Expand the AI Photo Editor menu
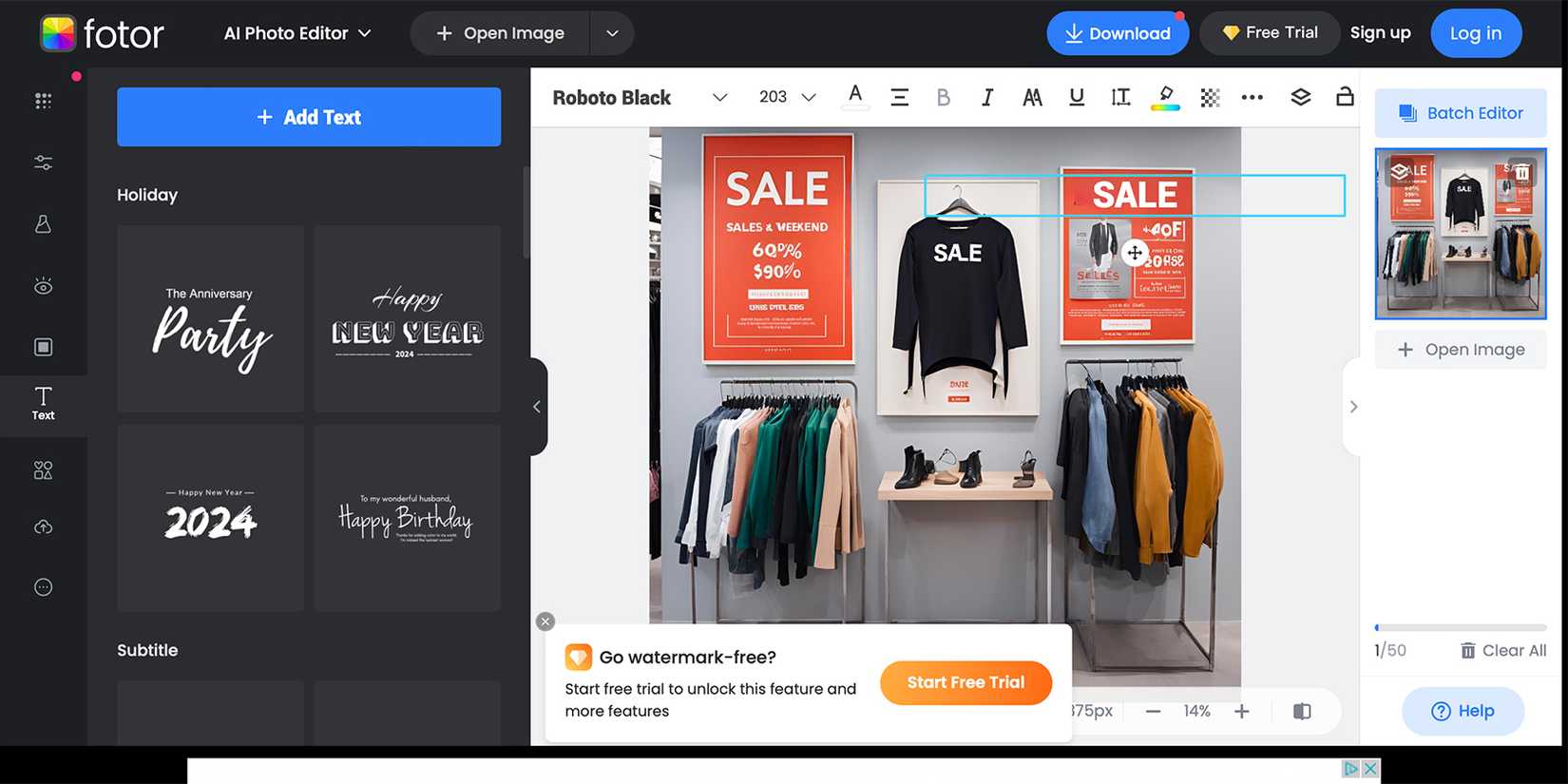The width and height of the screenshot is (1568, 784). point(297,33)
